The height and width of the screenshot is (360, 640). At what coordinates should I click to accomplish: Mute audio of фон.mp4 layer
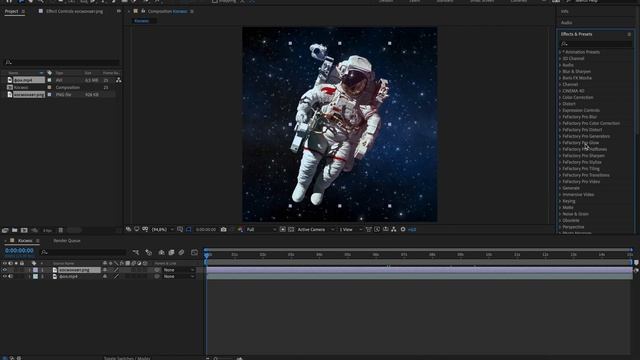[x=11, y=276]
